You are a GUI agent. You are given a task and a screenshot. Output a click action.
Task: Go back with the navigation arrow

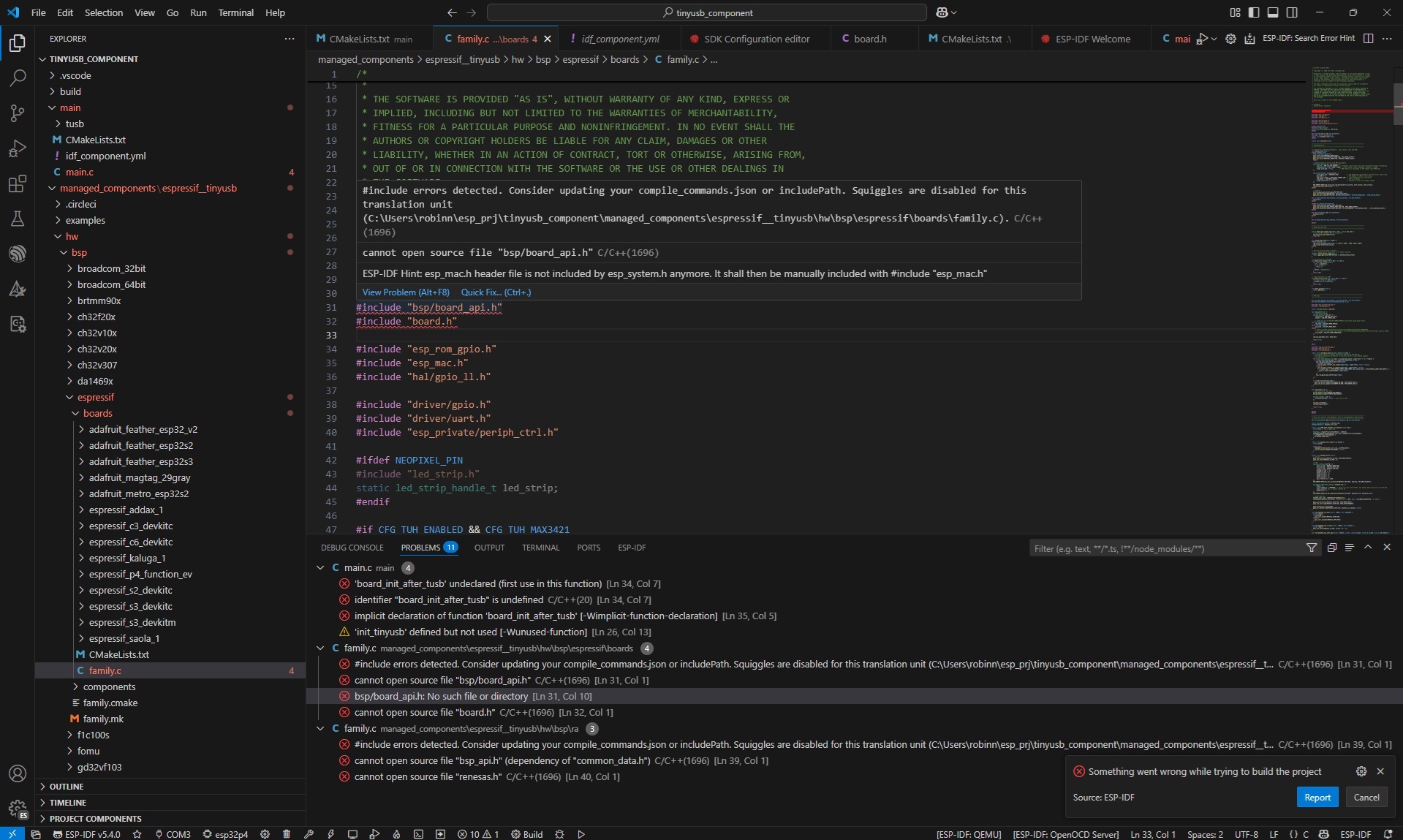coord(452,12)
